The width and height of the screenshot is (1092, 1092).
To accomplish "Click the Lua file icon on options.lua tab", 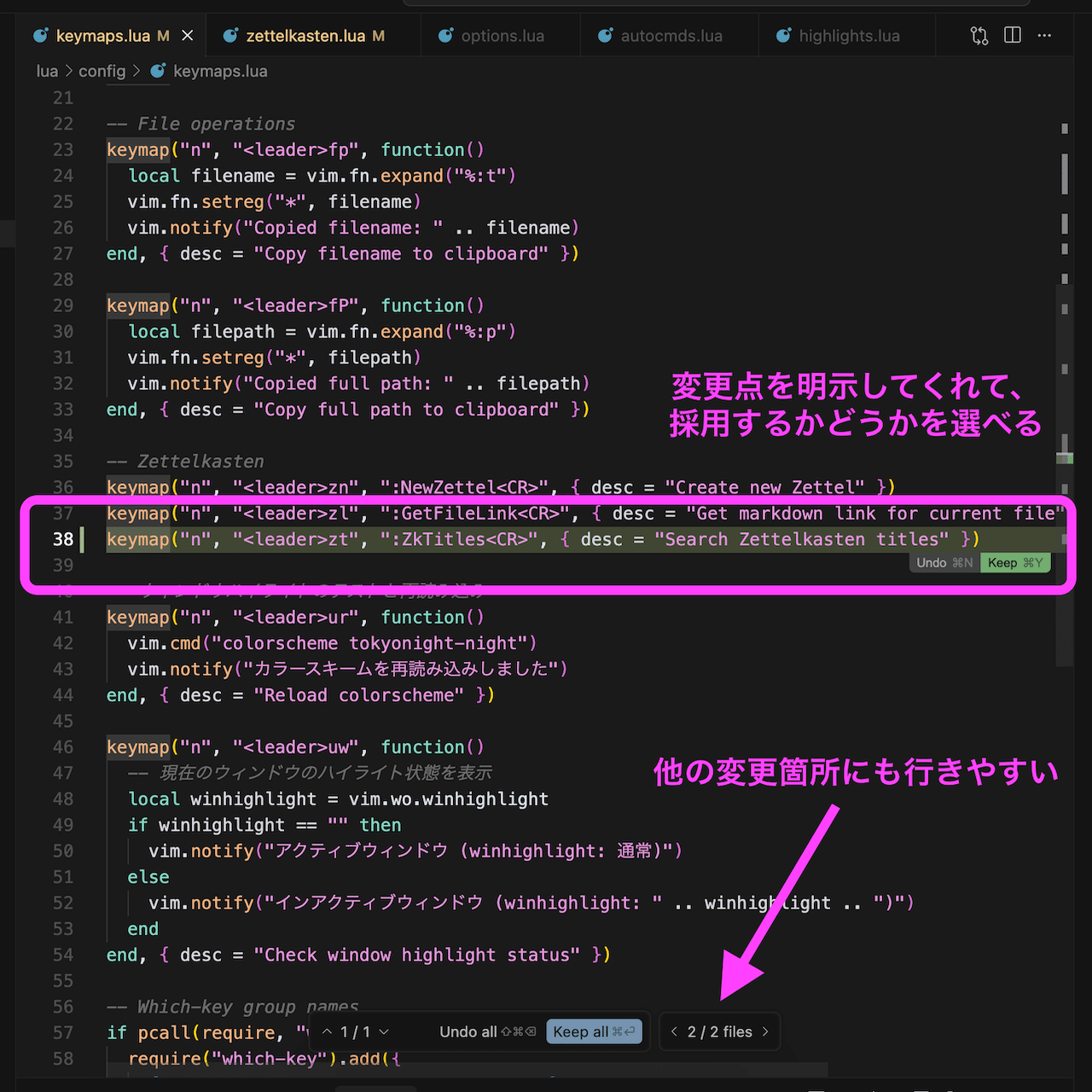I will [x=445, y=36].
